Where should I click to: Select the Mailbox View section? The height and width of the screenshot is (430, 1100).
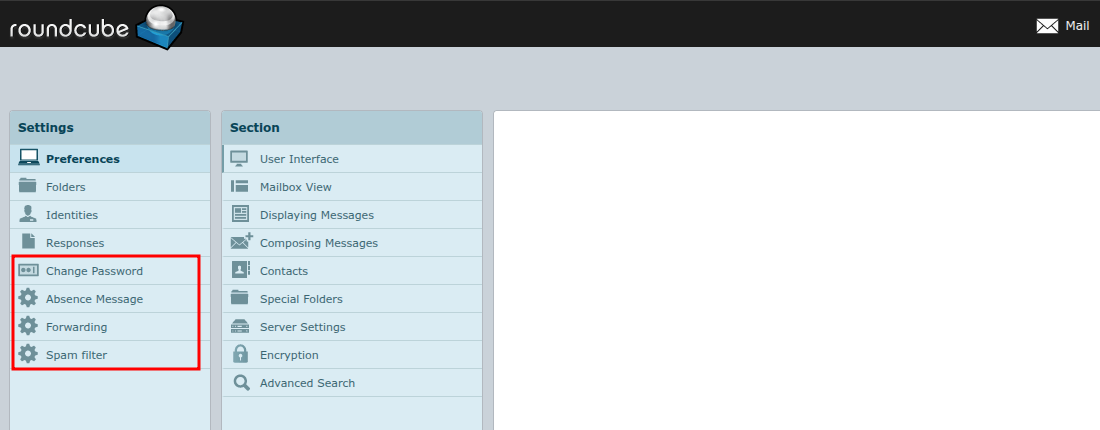click(295, 187)
